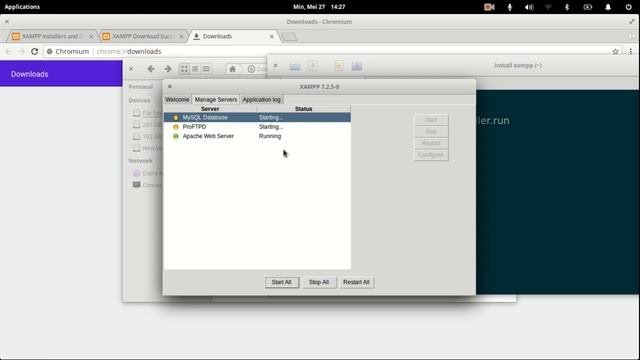Click the ProFTPD status icon
Viewport: 640px width, 360px height.
click(176, 127)
